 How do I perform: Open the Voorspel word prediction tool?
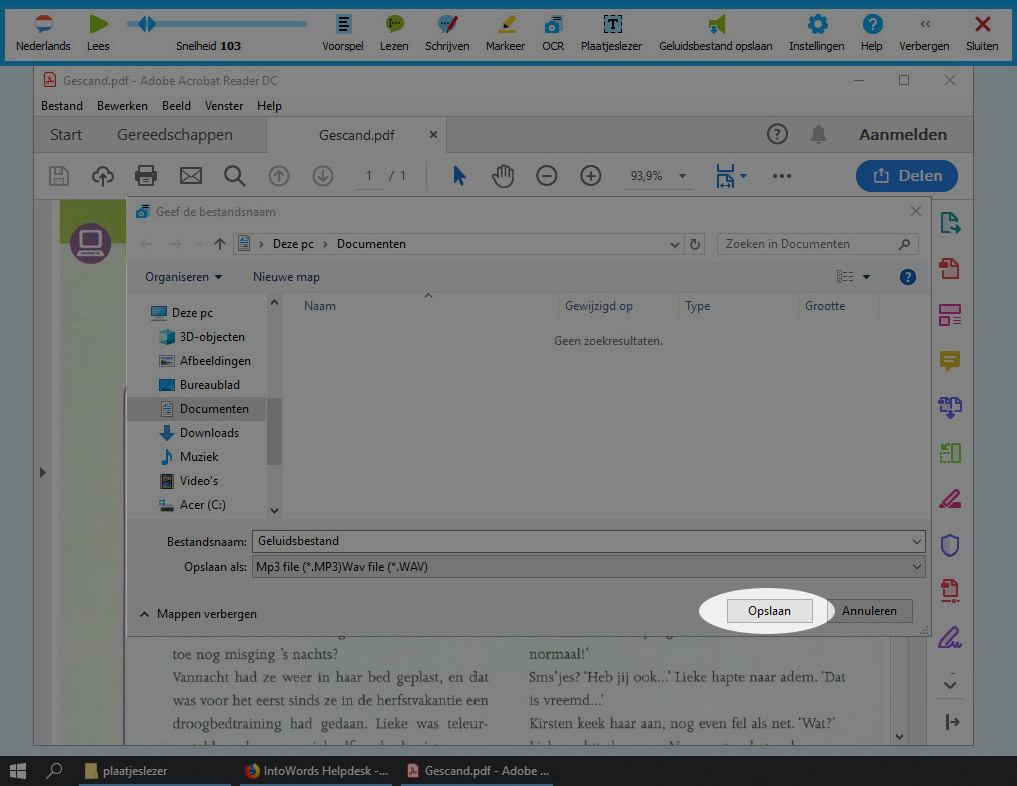[x=343, y=24]
